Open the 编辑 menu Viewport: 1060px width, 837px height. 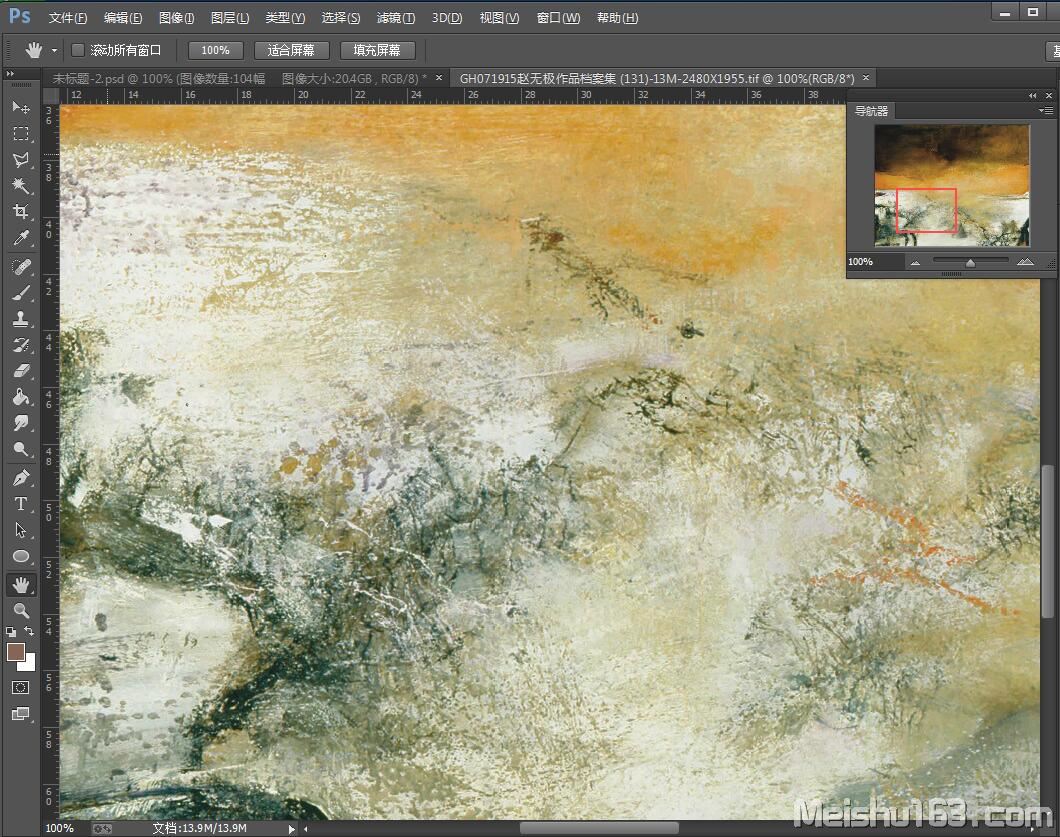click(x=122, y=18)
